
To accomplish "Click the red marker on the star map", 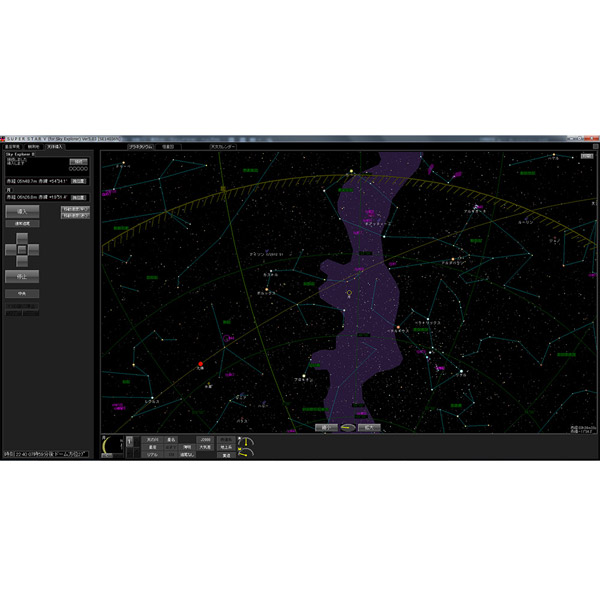I will pyautogui.click(x=200, y=365).
